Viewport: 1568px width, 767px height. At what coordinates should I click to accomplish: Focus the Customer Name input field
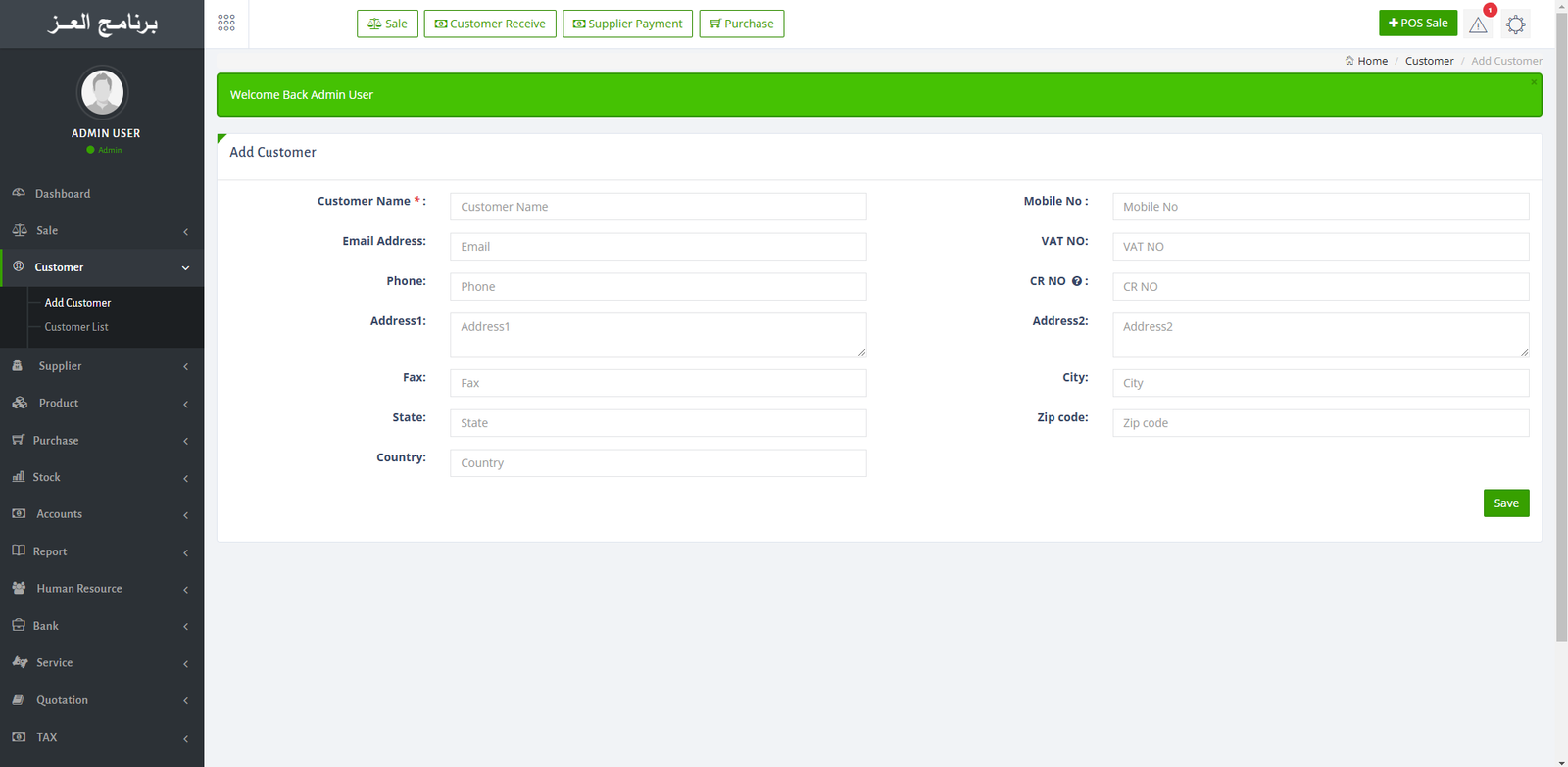coord(658,207)
